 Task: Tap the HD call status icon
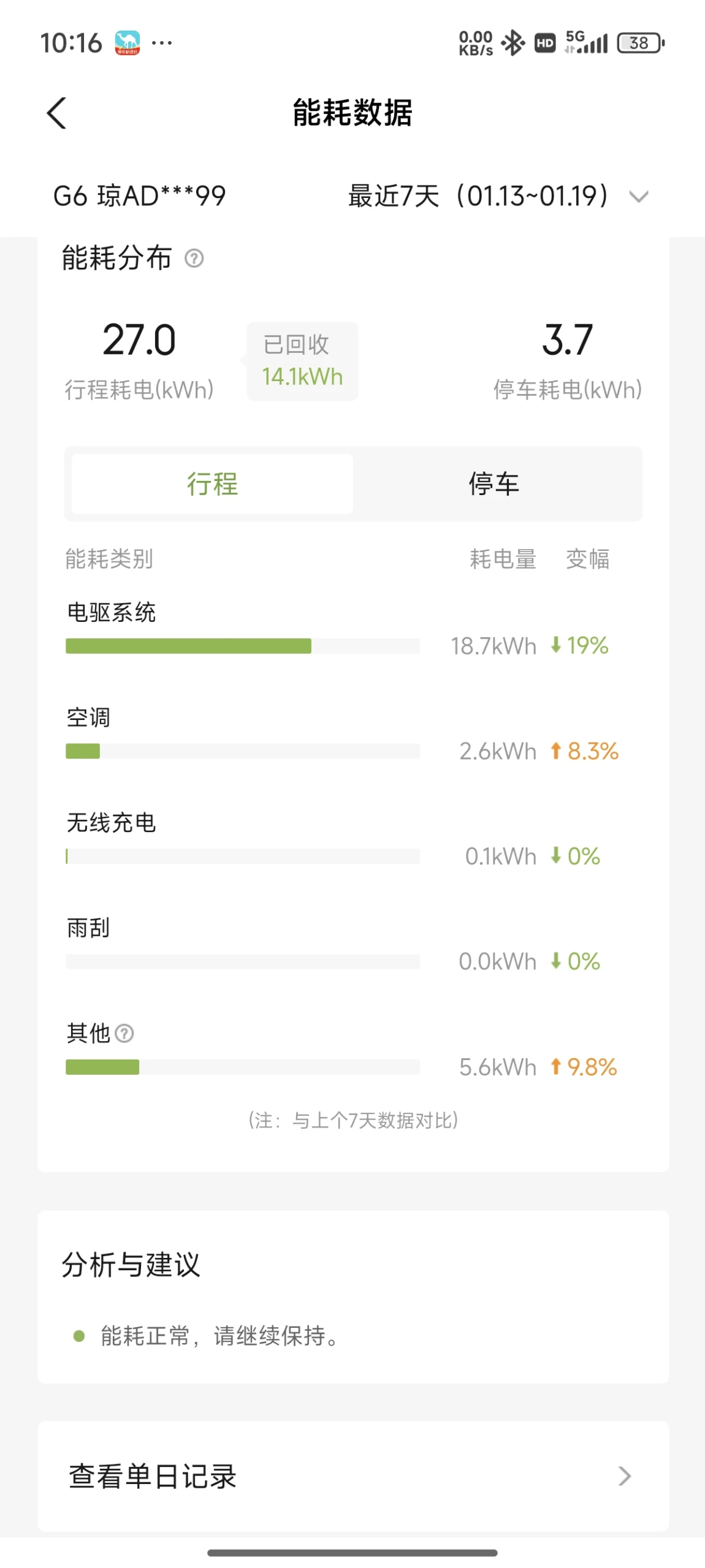pyautogui.click(x=544, y=43)
